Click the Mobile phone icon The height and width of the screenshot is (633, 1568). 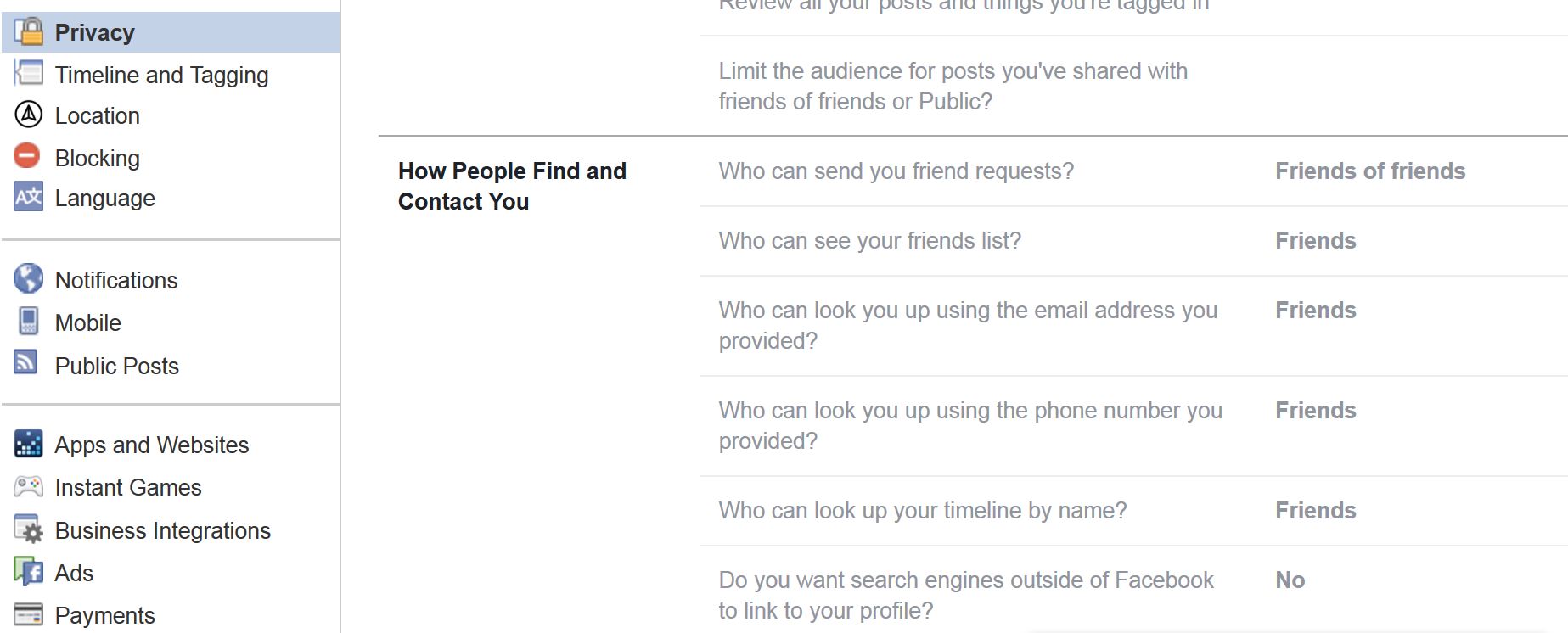[28, 322]
